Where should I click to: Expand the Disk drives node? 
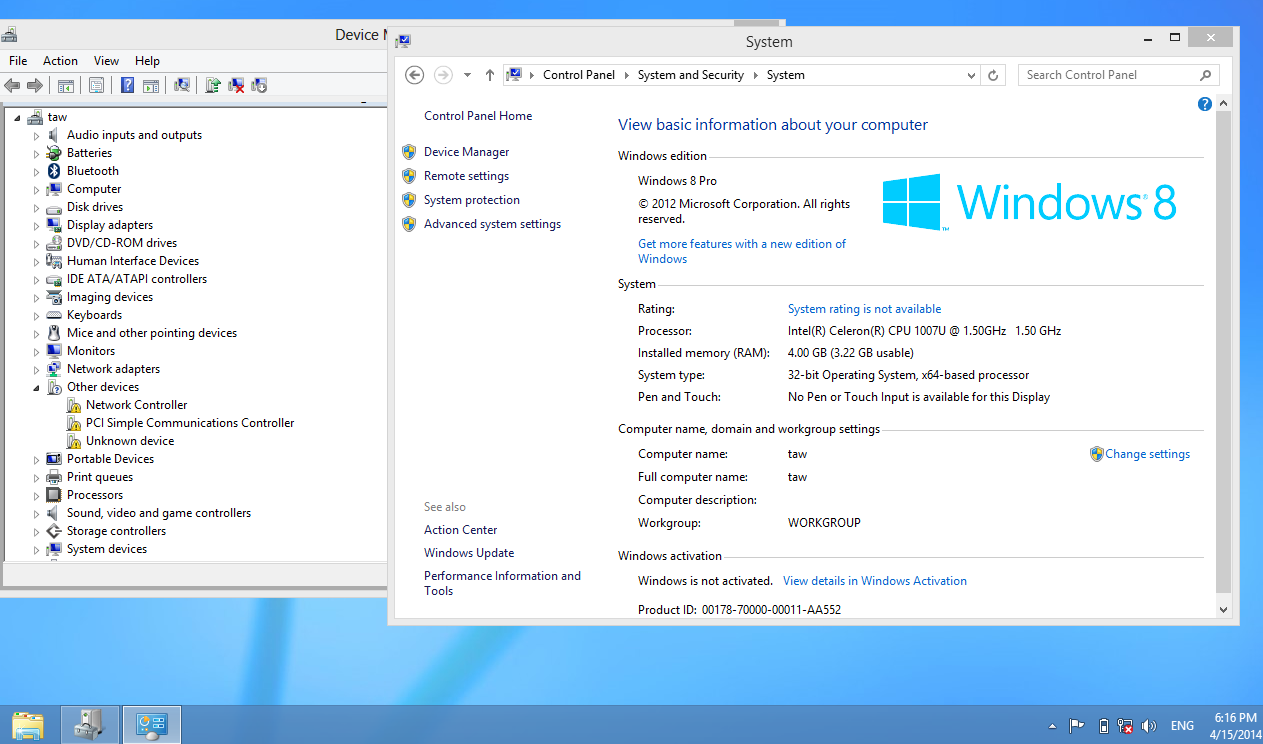click(37, 207)
